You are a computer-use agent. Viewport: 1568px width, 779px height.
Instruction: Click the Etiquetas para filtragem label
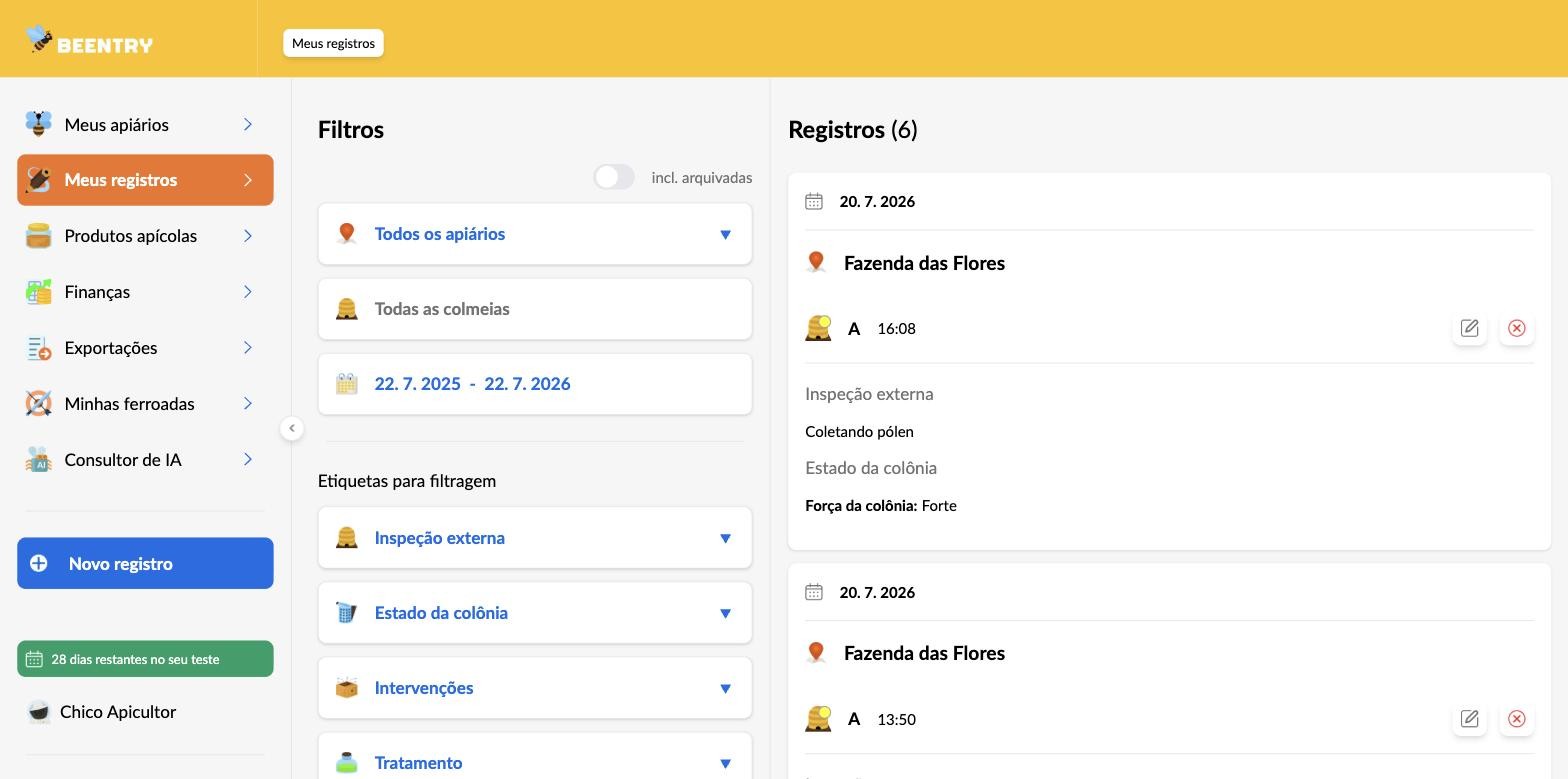pos(407,481)
